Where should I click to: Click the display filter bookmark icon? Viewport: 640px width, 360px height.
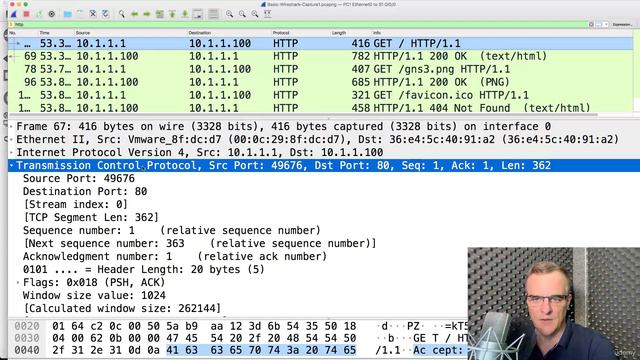click(x=11, y=24)
